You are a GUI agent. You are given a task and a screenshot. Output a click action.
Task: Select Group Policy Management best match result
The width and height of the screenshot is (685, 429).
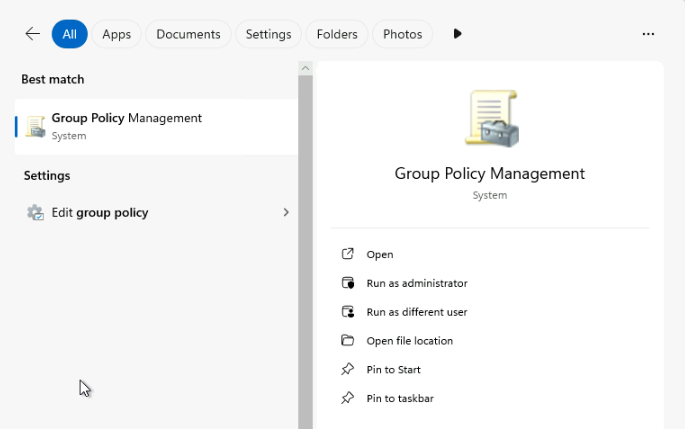click(156, 127)
